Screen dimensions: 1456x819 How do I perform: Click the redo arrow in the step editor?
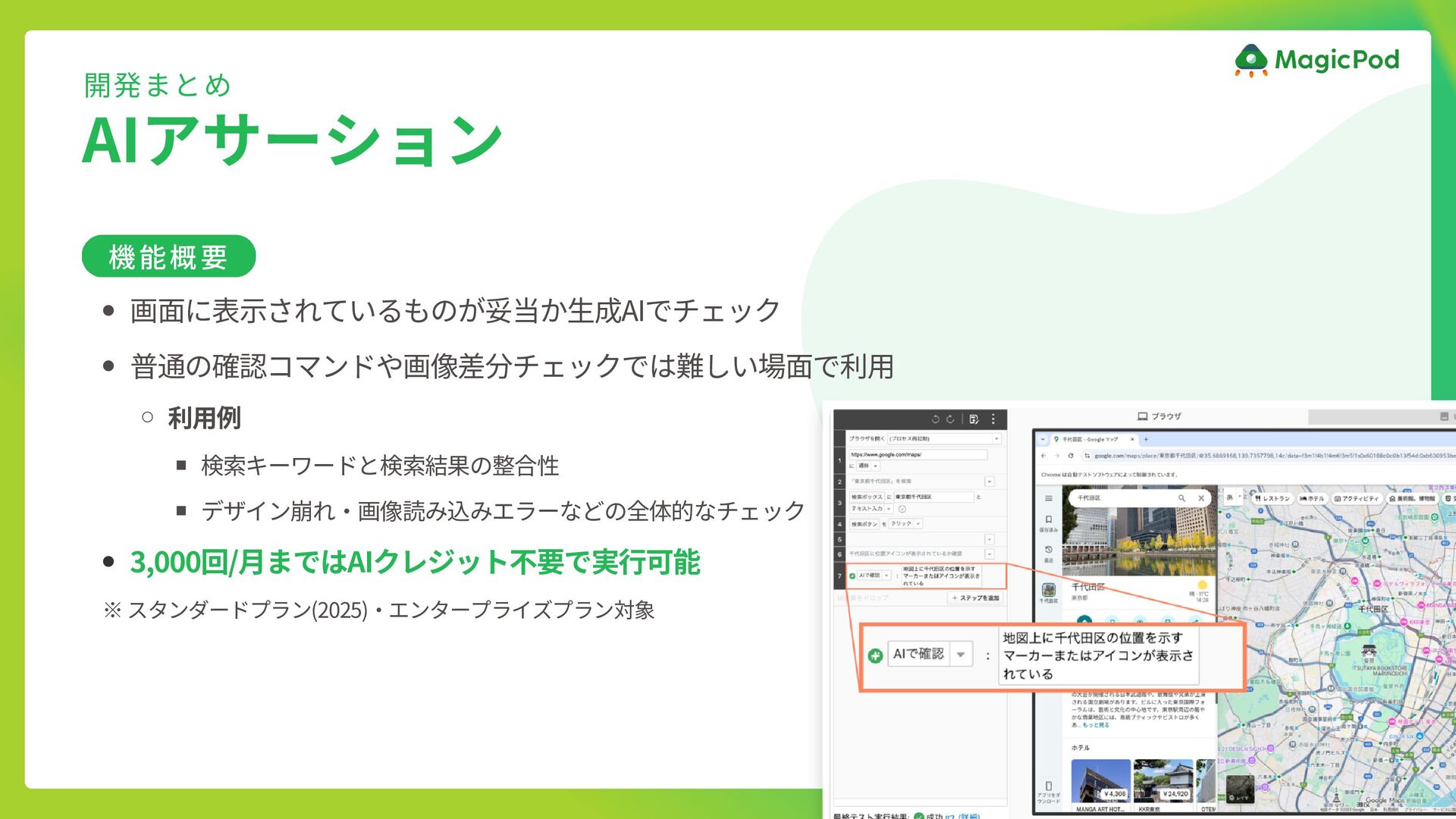click(x=950, y=419)
